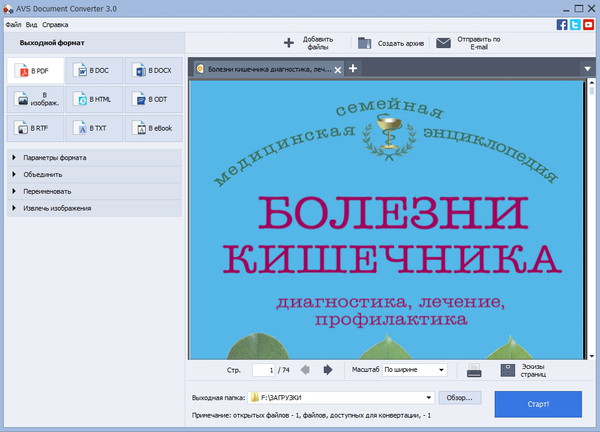Pick the DOCX output format
This screenshot has width=600, height=432.
click(x=153, y=71)
